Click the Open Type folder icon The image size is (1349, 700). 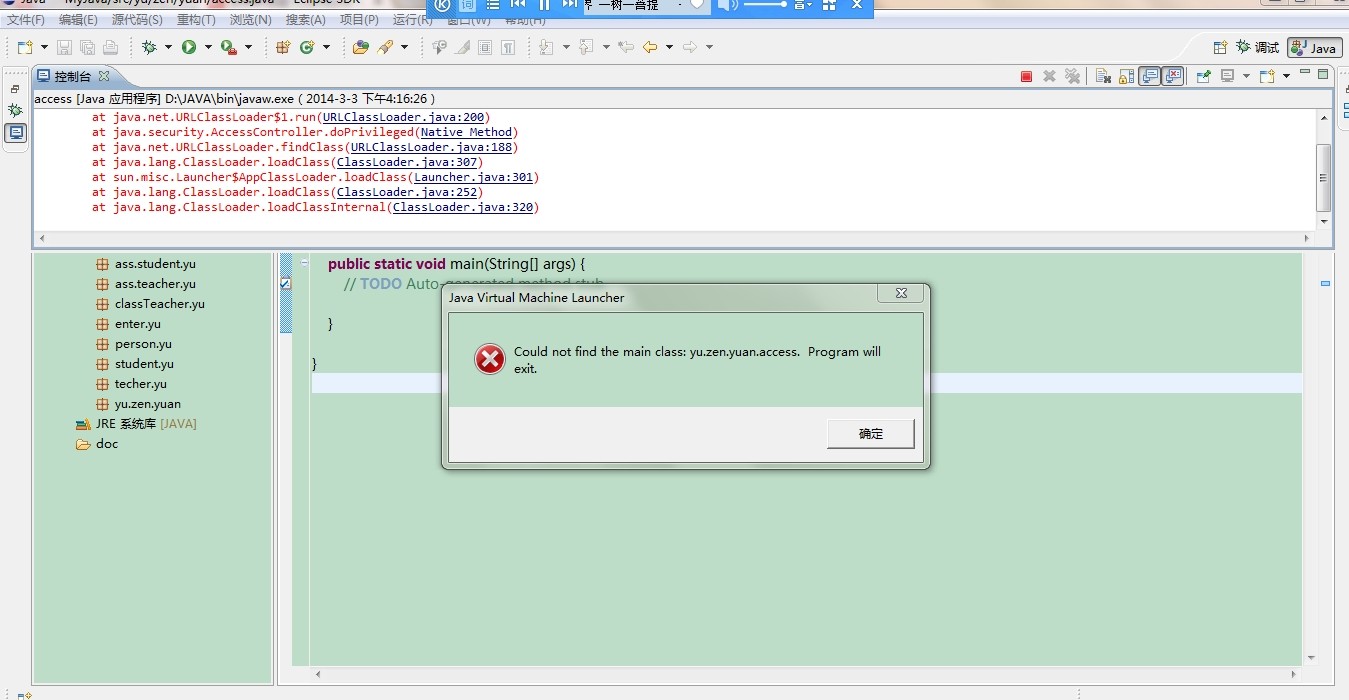point(360,47)
